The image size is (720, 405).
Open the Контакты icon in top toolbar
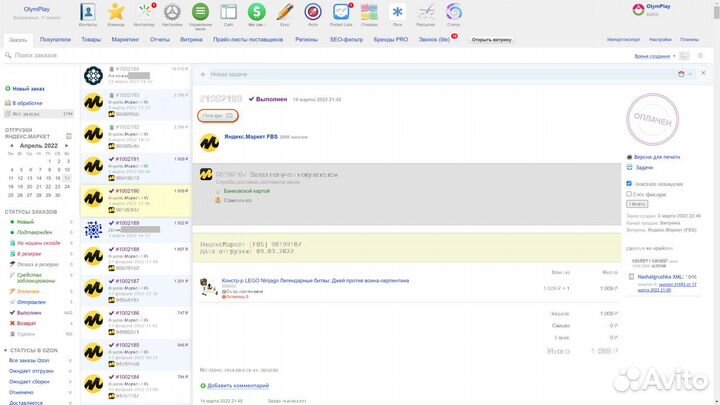click(88, 12)
